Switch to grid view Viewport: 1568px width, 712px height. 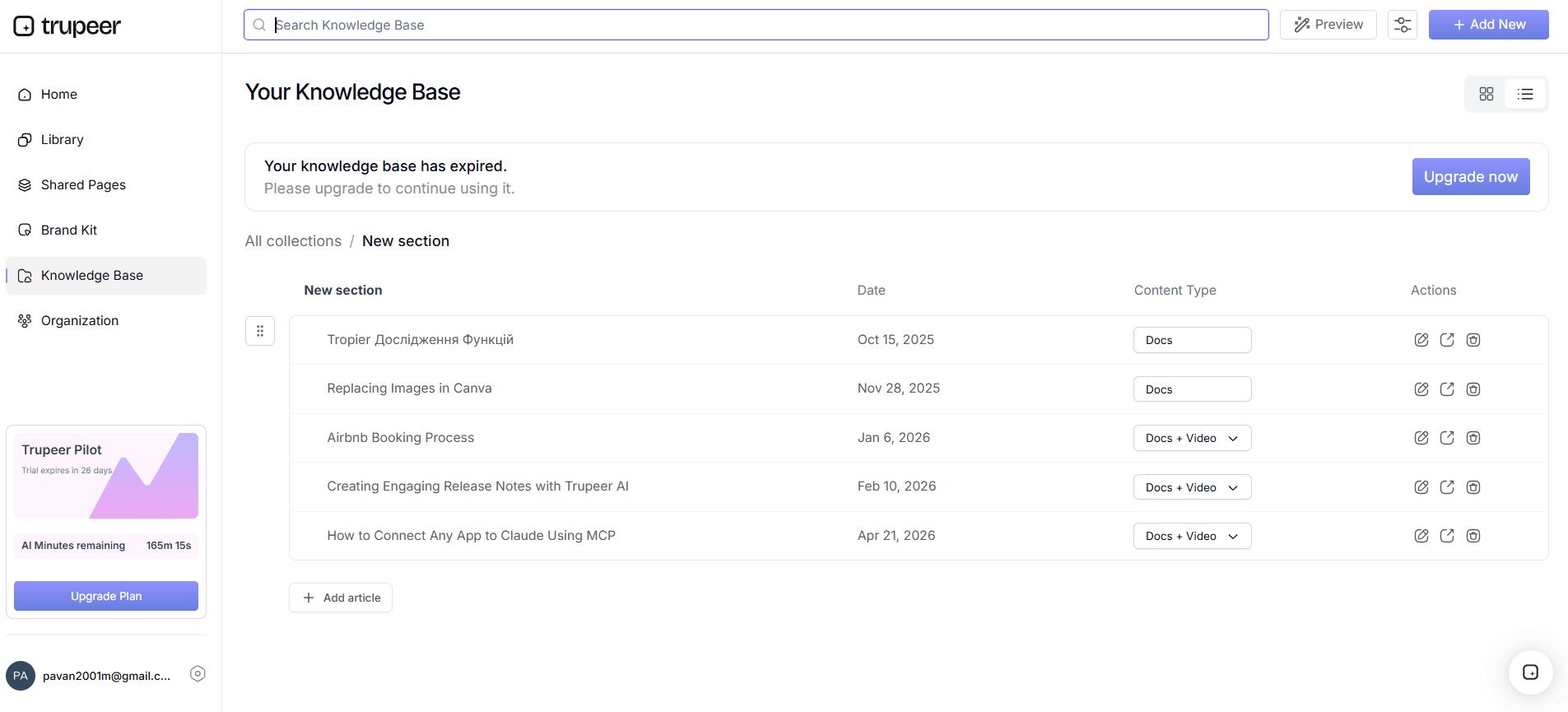tap(1486, 94)
